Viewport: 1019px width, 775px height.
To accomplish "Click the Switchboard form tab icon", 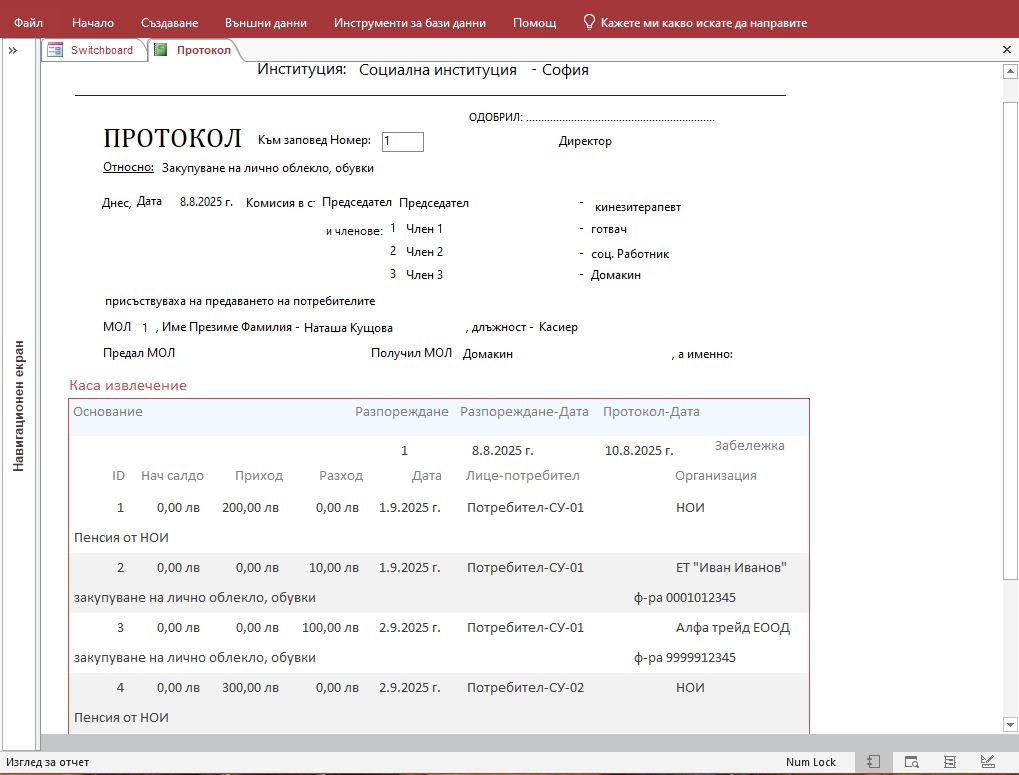I will point(55,50).
